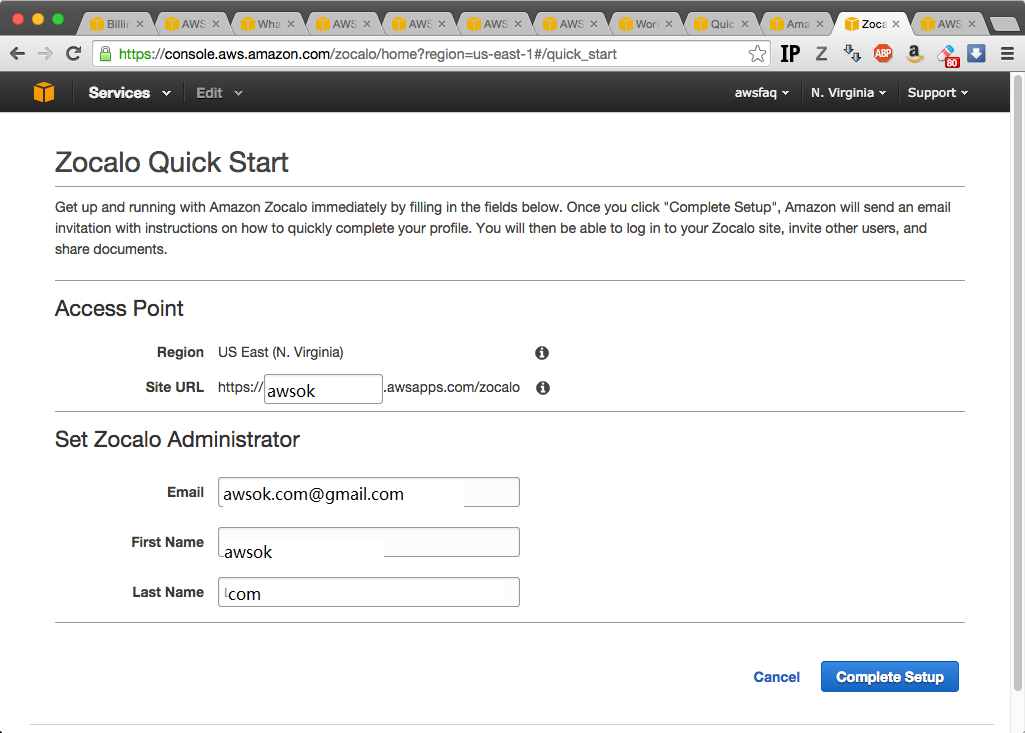Click the page vertical scrollbar
Image resolution: width=1025 pixels, height=733 pixels.
[x=1017, y=383]
